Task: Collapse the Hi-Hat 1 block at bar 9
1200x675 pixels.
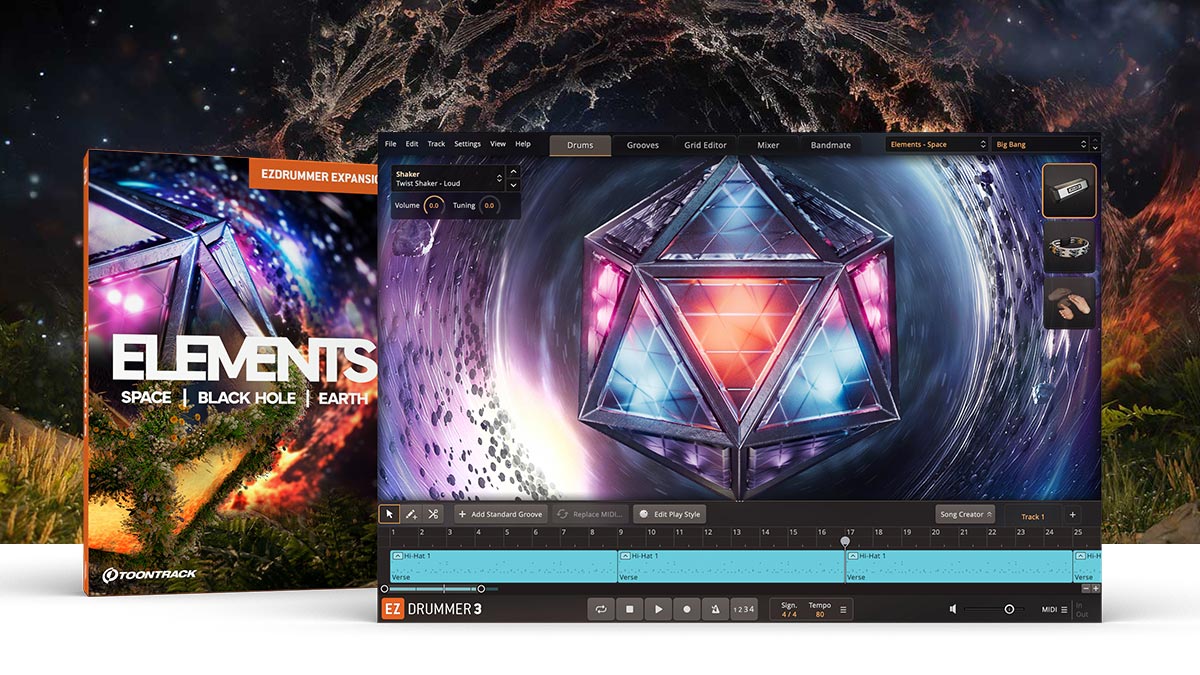Action: click(x=625, y=555)
